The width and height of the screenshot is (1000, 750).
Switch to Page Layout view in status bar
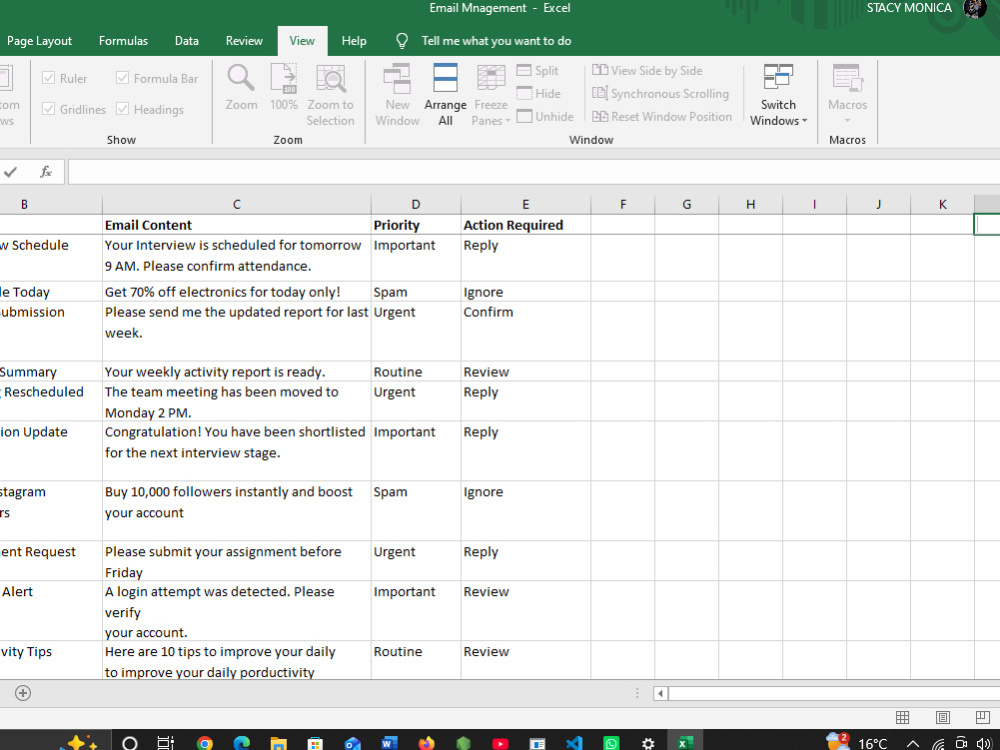pyautogui.click(x=943, y=717)
